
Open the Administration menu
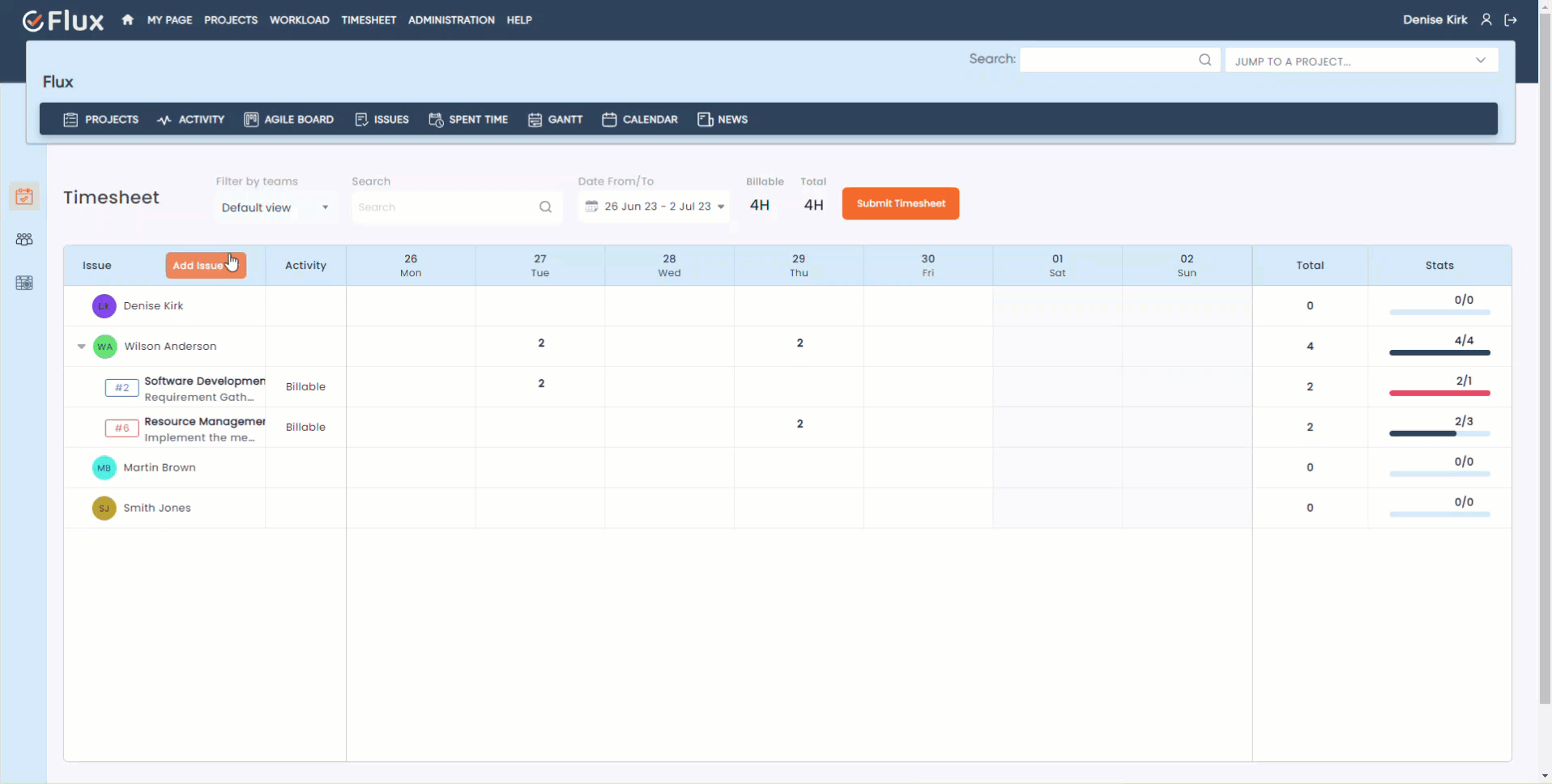pos(451,20)
